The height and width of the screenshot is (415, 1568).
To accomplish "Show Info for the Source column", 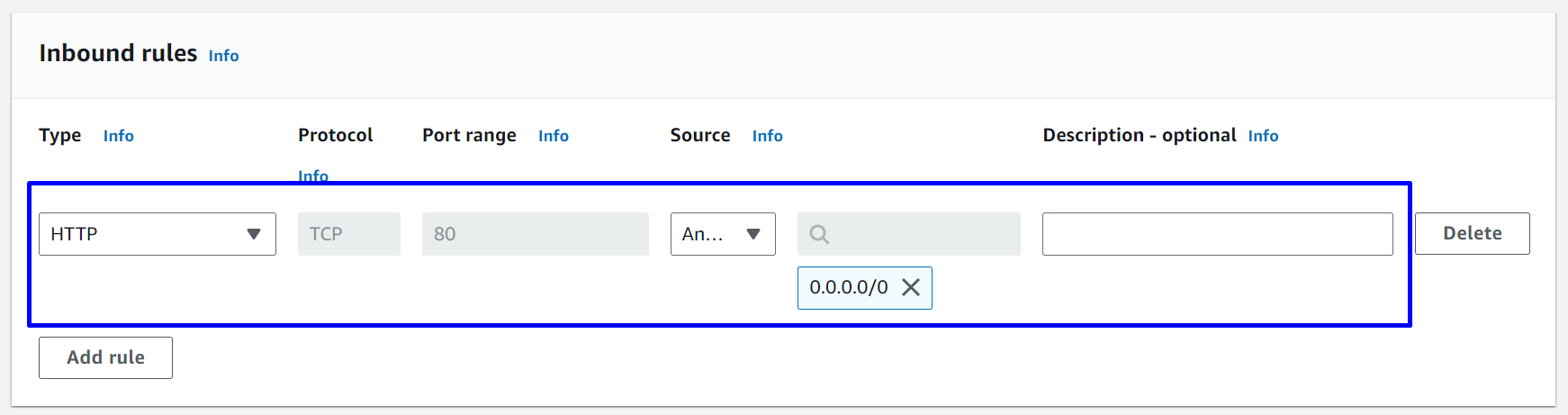I will [x=767, y=136].
